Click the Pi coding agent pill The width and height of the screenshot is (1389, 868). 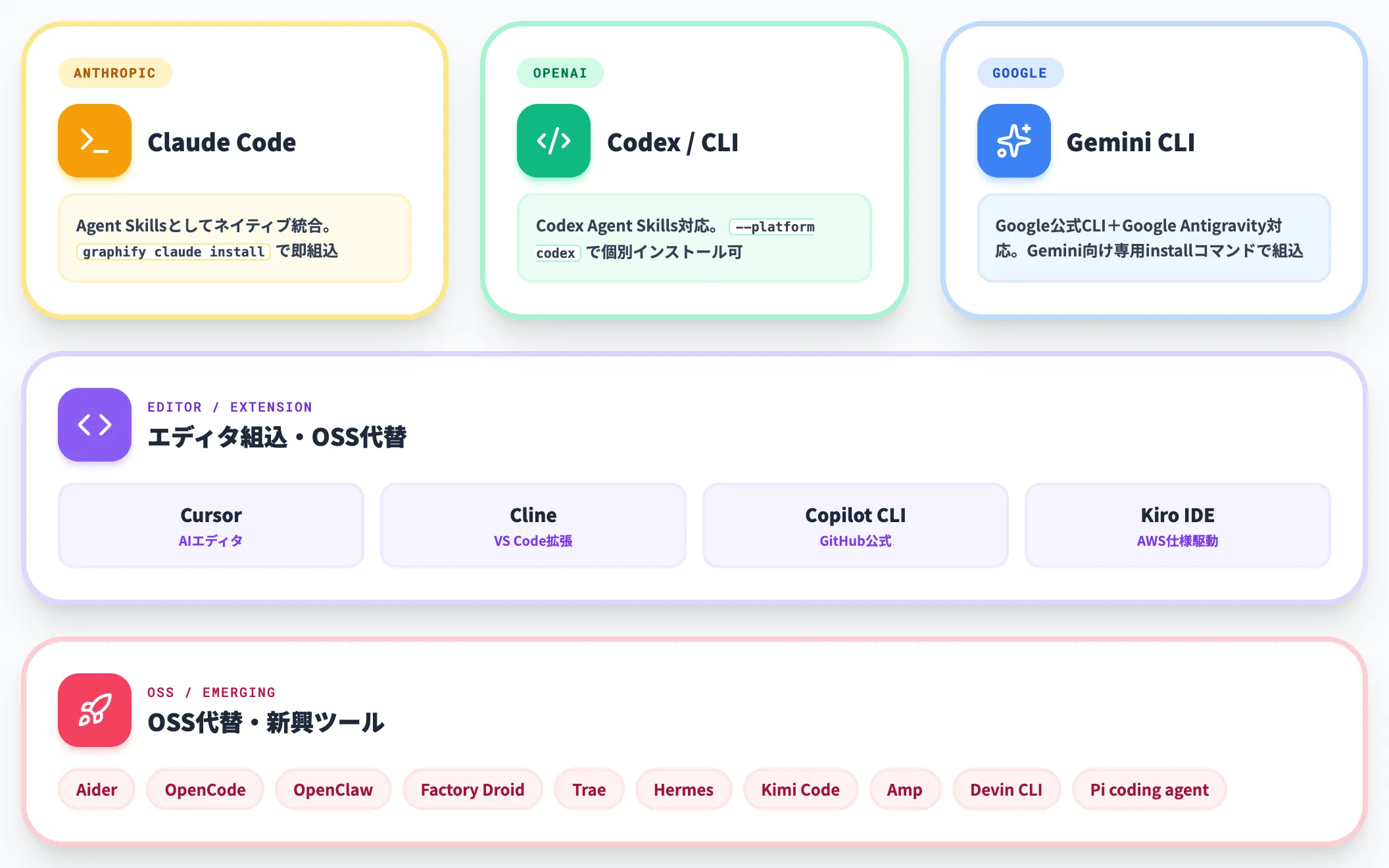click(x=1150, y=789)
